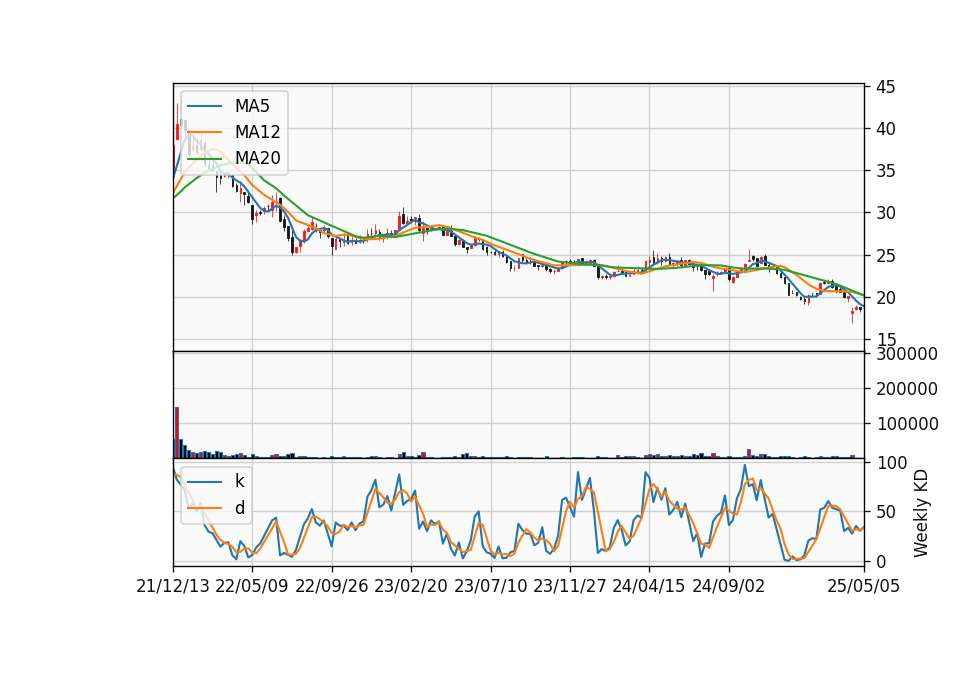
Task: Click the MA20 legend label
Action: [x=257, y=158]
